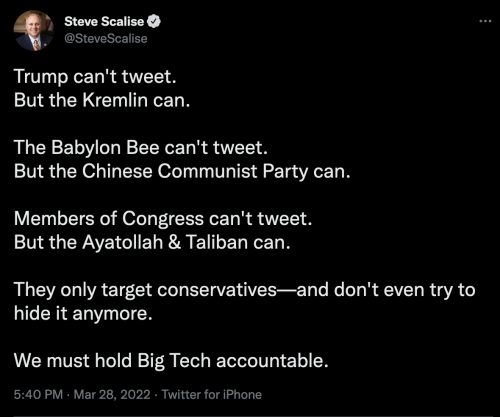Screen dimensions: 500x417
Task: Click "Members of Congress can't tweet."
Action: (163, 219)
